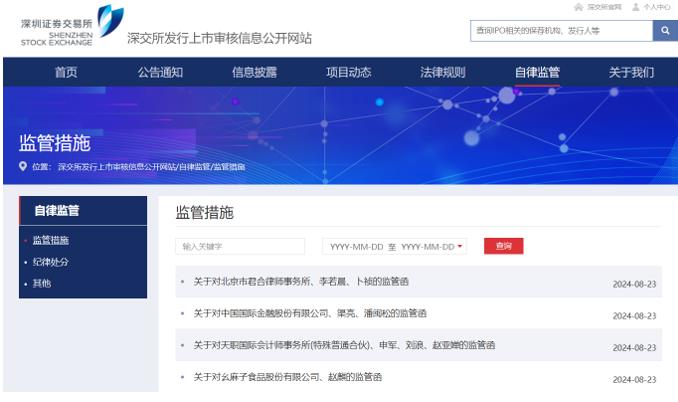Click the 2024-08-23 date of the 君合 notice
Viewport: 678px width, 402px height.
point(634,284)
